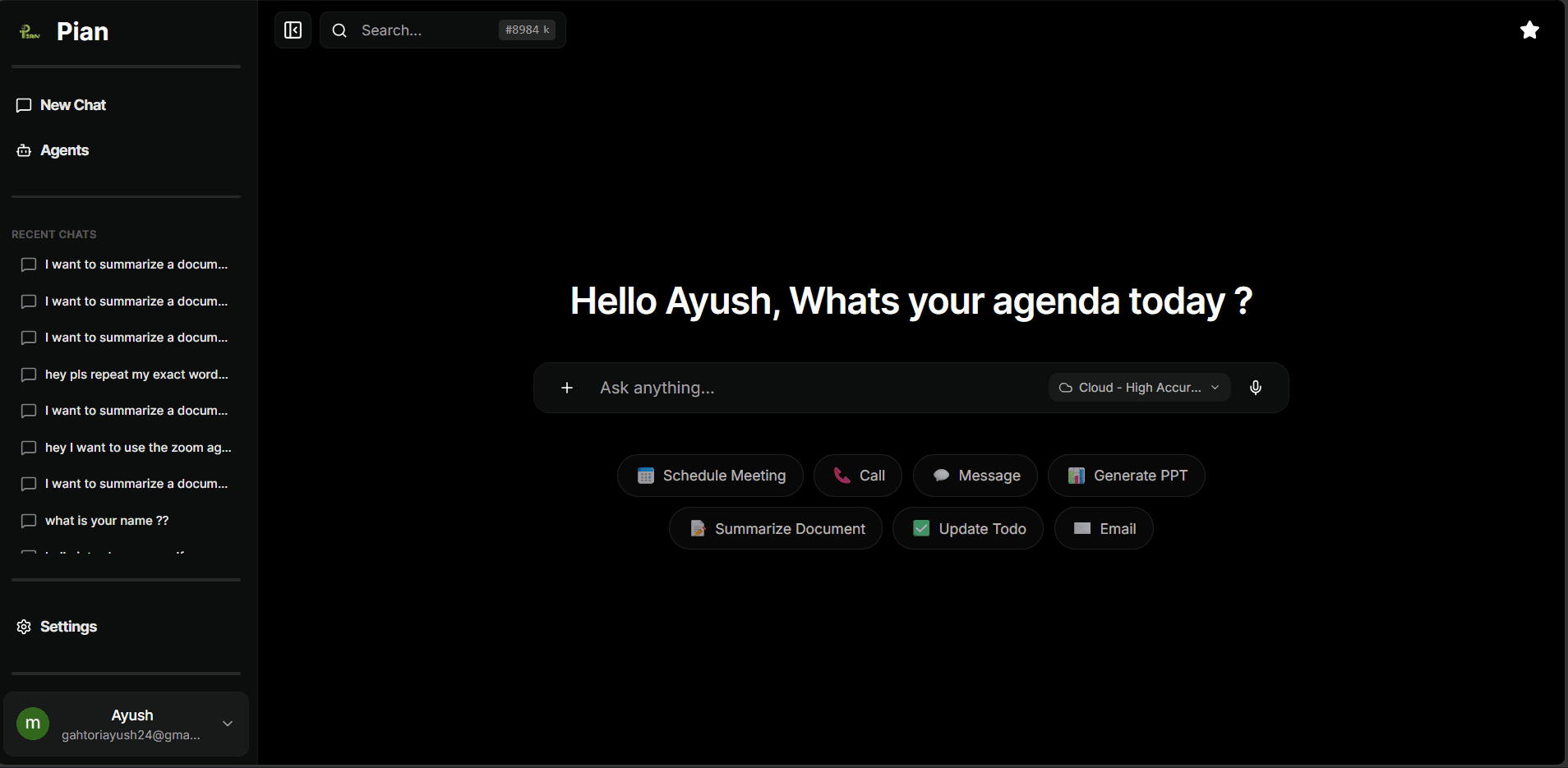The width and height of the screenshot is (1568, 768).
Task: Click the Message quick action button
Action: point(975,476)
